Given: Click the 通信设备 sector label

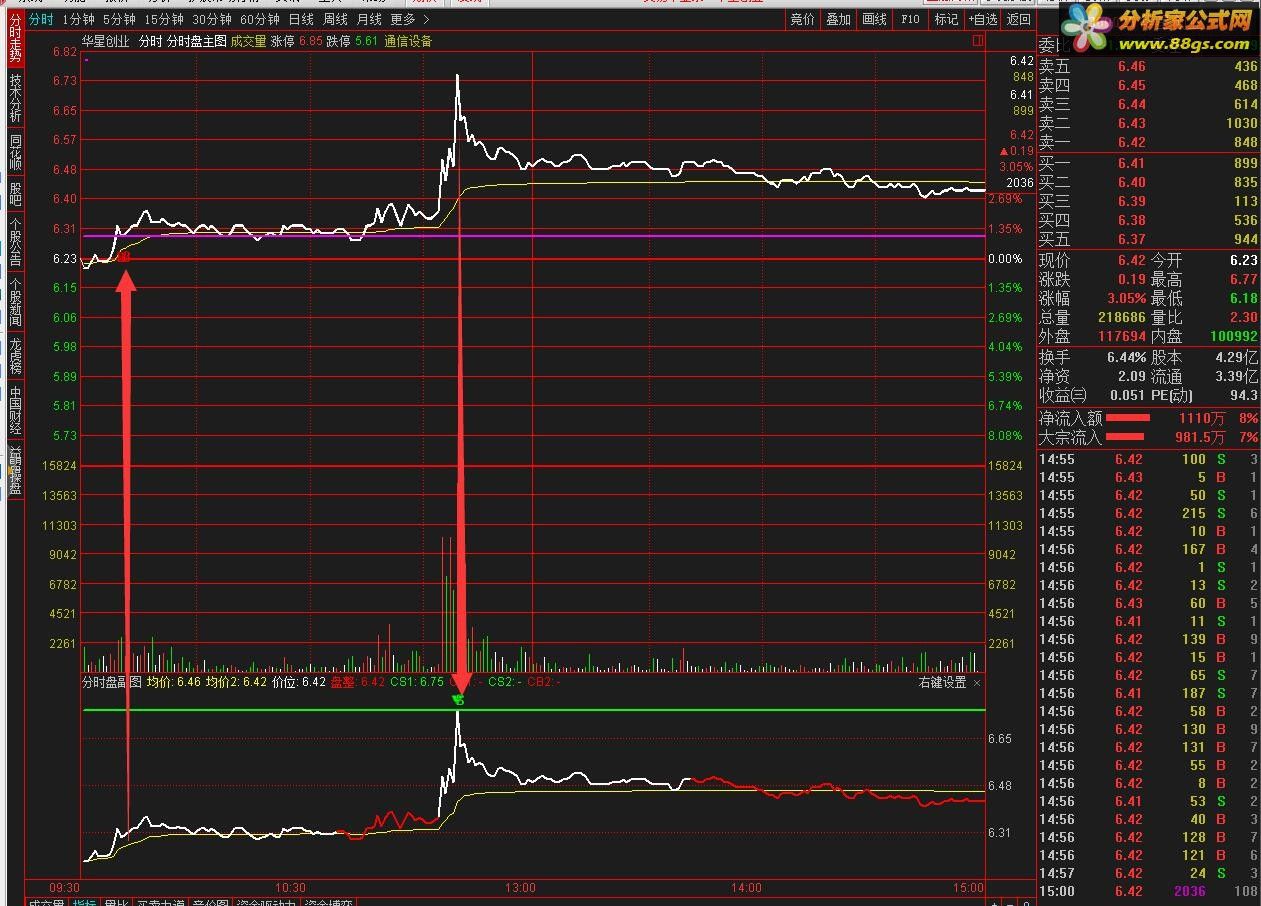Looking at the screenshot, I should [x=408, y=42].
